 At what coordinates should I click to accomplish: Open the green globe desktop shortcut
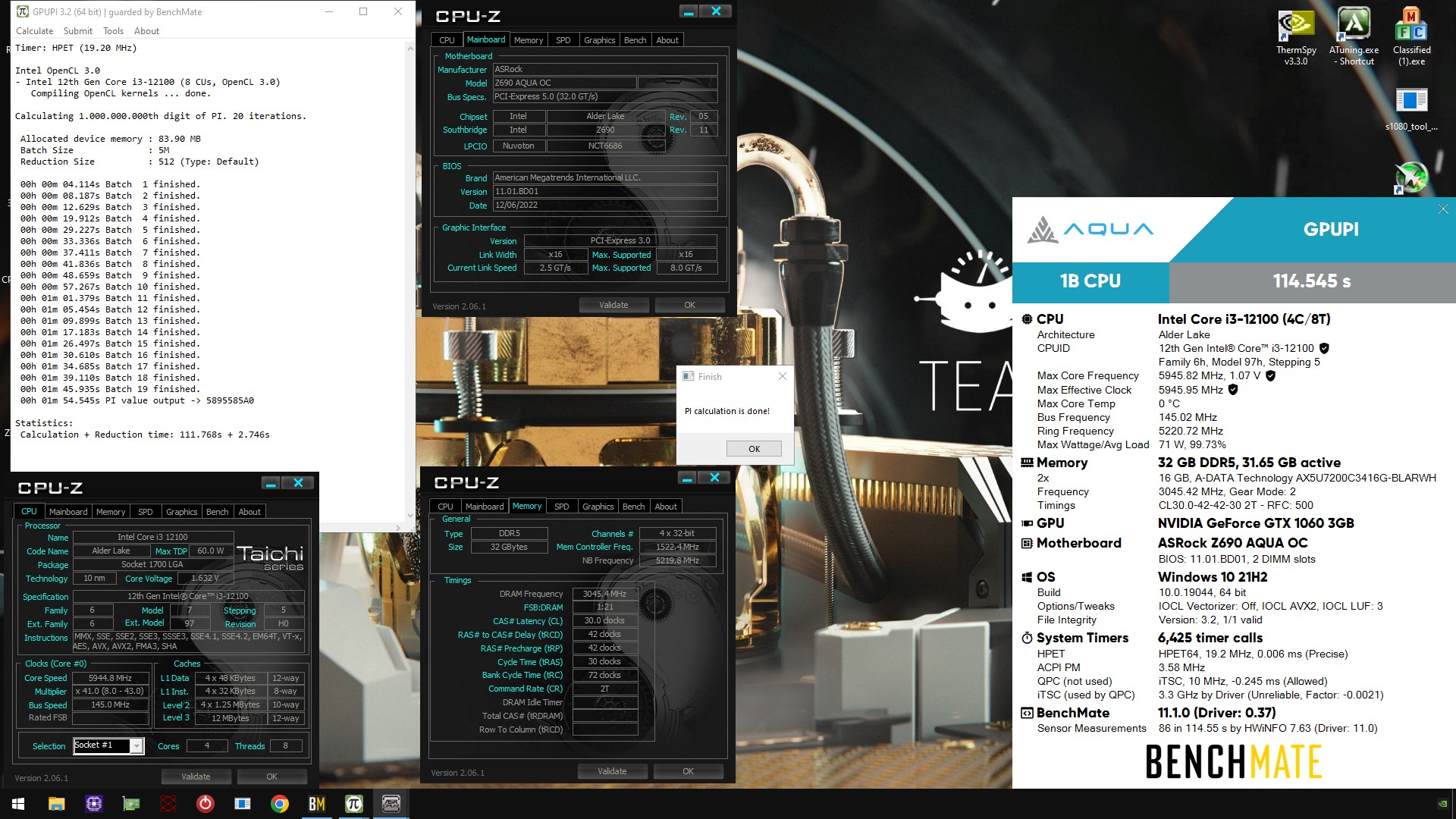1410,178
